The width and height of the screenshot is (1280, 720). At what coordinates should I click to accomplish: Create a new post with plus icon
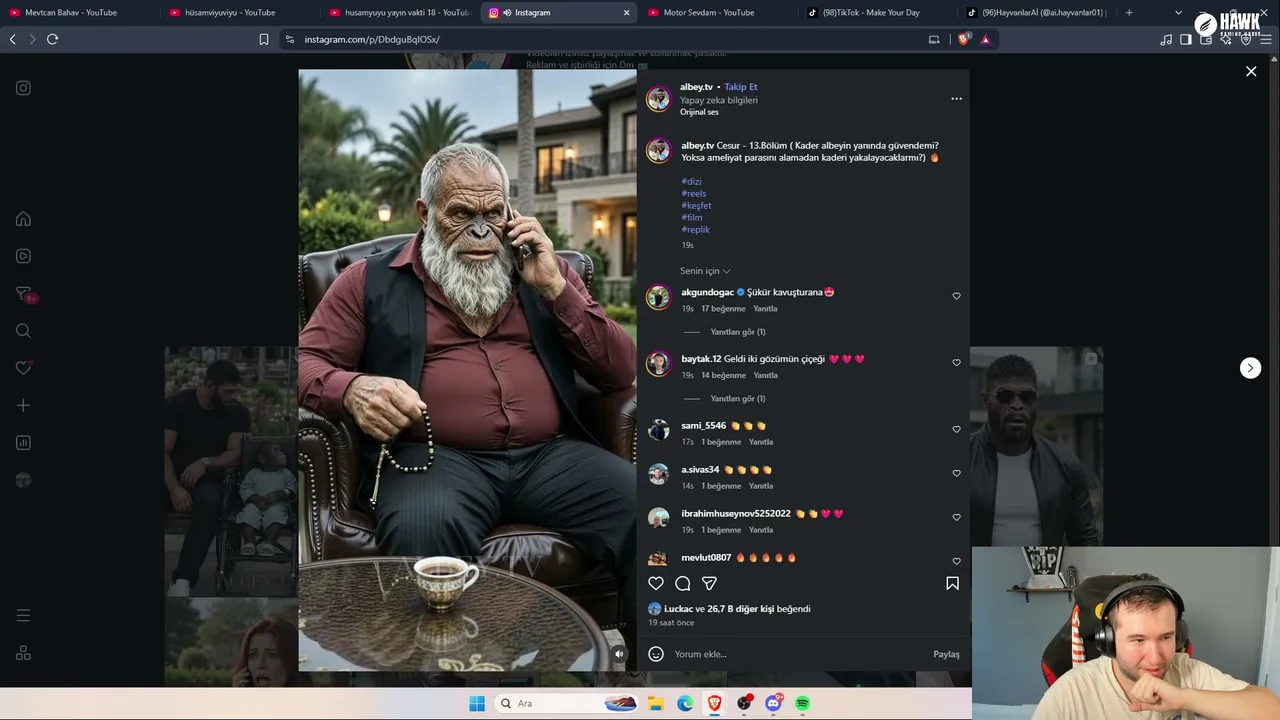click(23, 405)
